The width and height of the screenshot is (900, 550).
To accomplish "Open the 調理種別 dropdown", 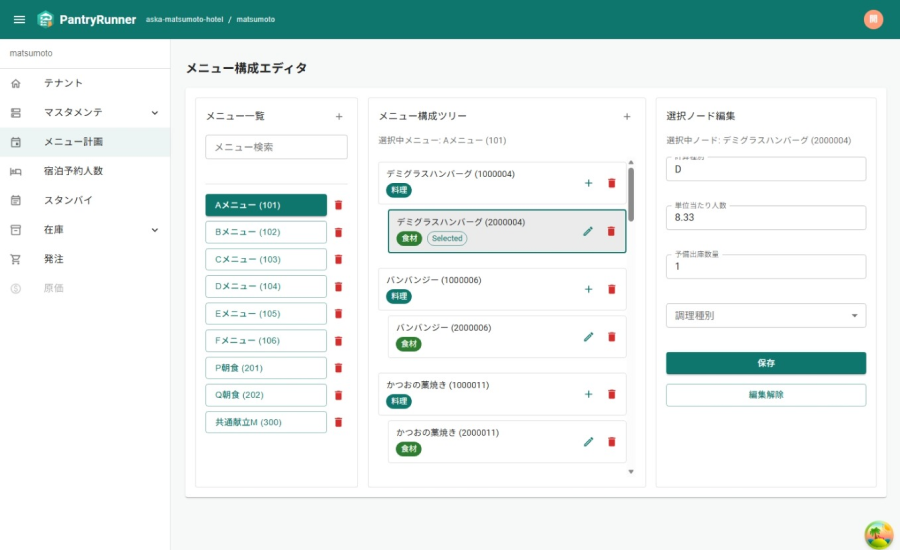I will click(x=766, y=316).
